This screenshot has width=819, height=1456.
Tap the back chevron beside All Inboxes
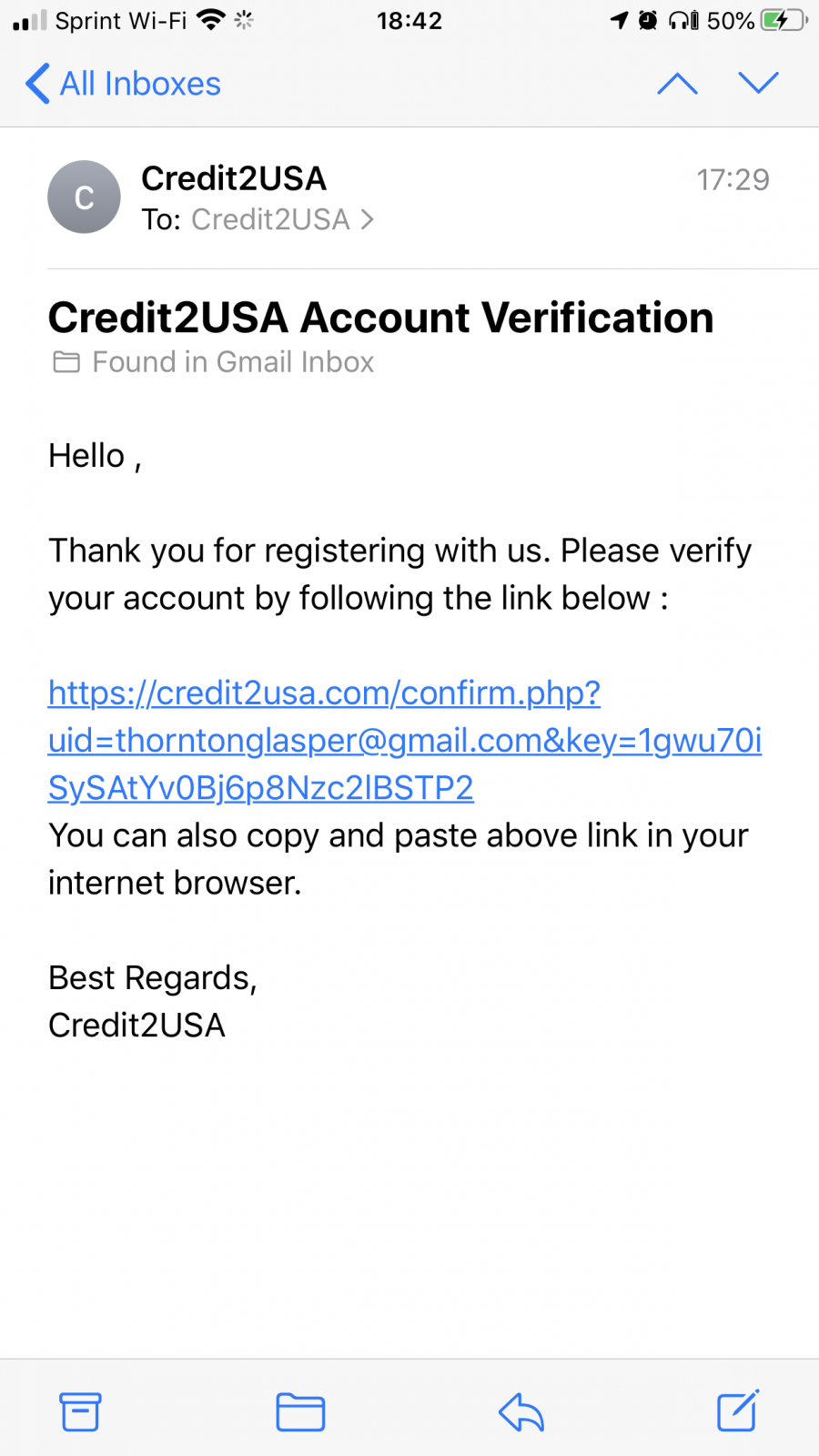(x=37, y=84)
